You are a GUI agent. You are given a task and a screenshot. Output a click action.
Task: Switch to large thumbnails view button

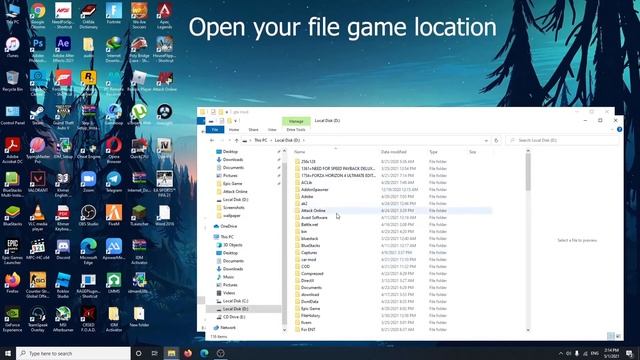618,336
